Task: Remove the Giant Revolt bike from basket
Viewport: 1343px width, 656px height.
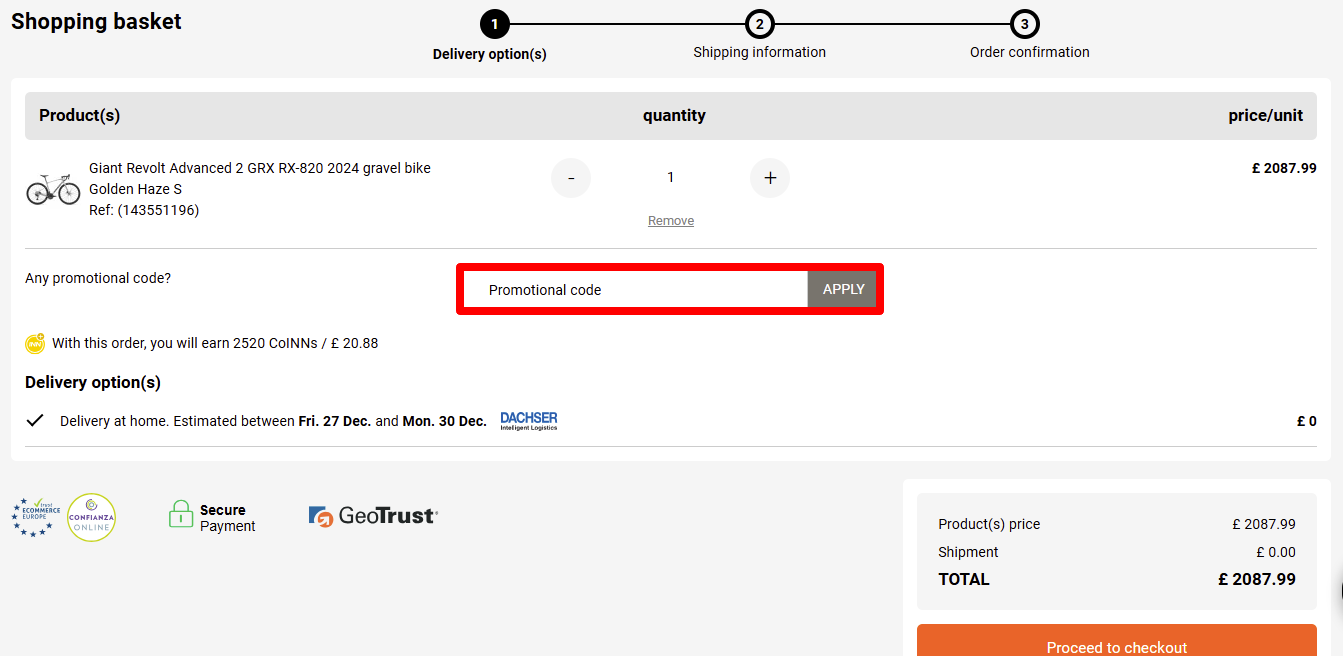Action: click(671, 221)
